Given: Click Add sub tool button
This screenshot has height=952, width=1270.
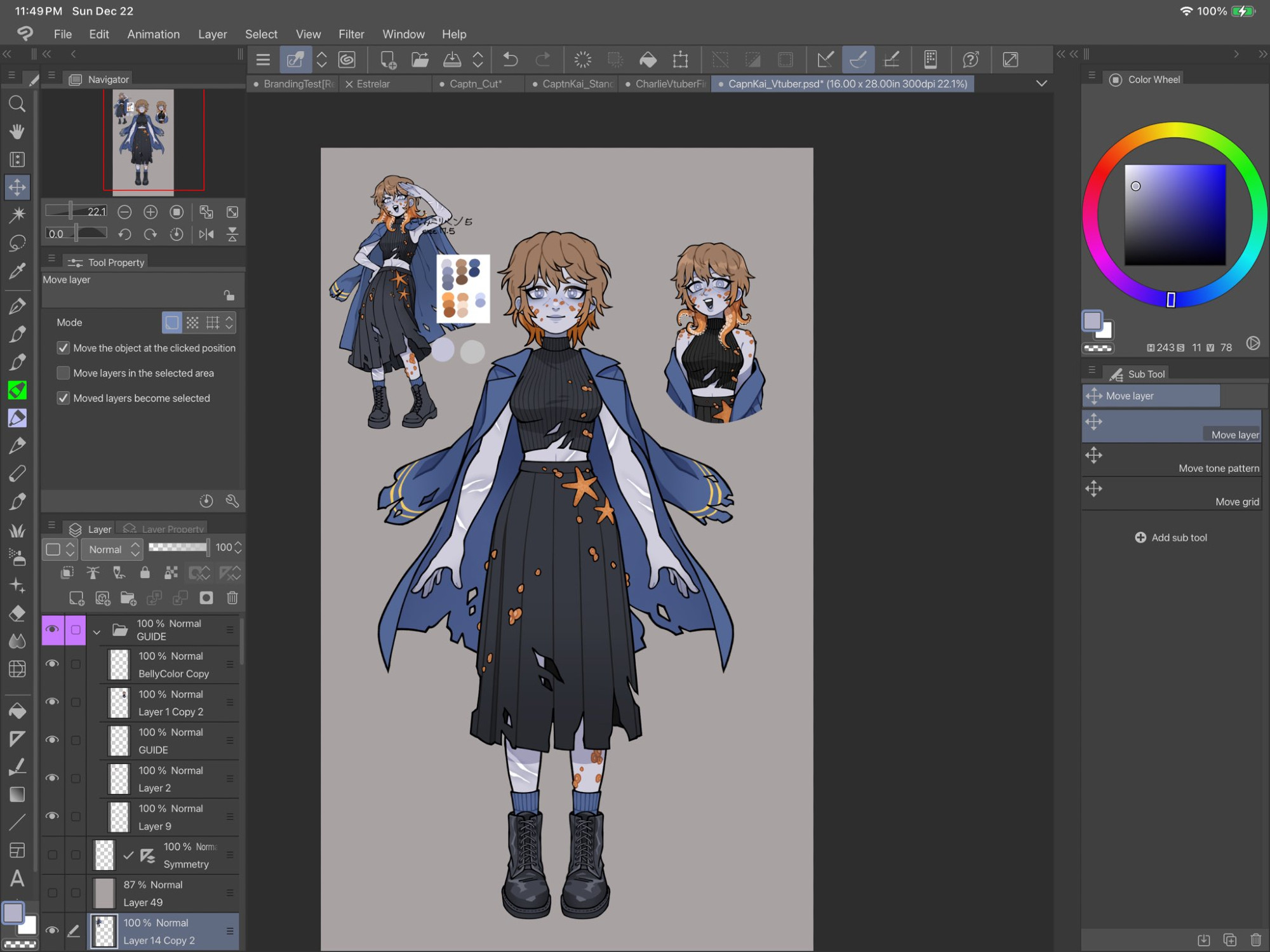Looking at the screenshot, I should (1171, 537).
